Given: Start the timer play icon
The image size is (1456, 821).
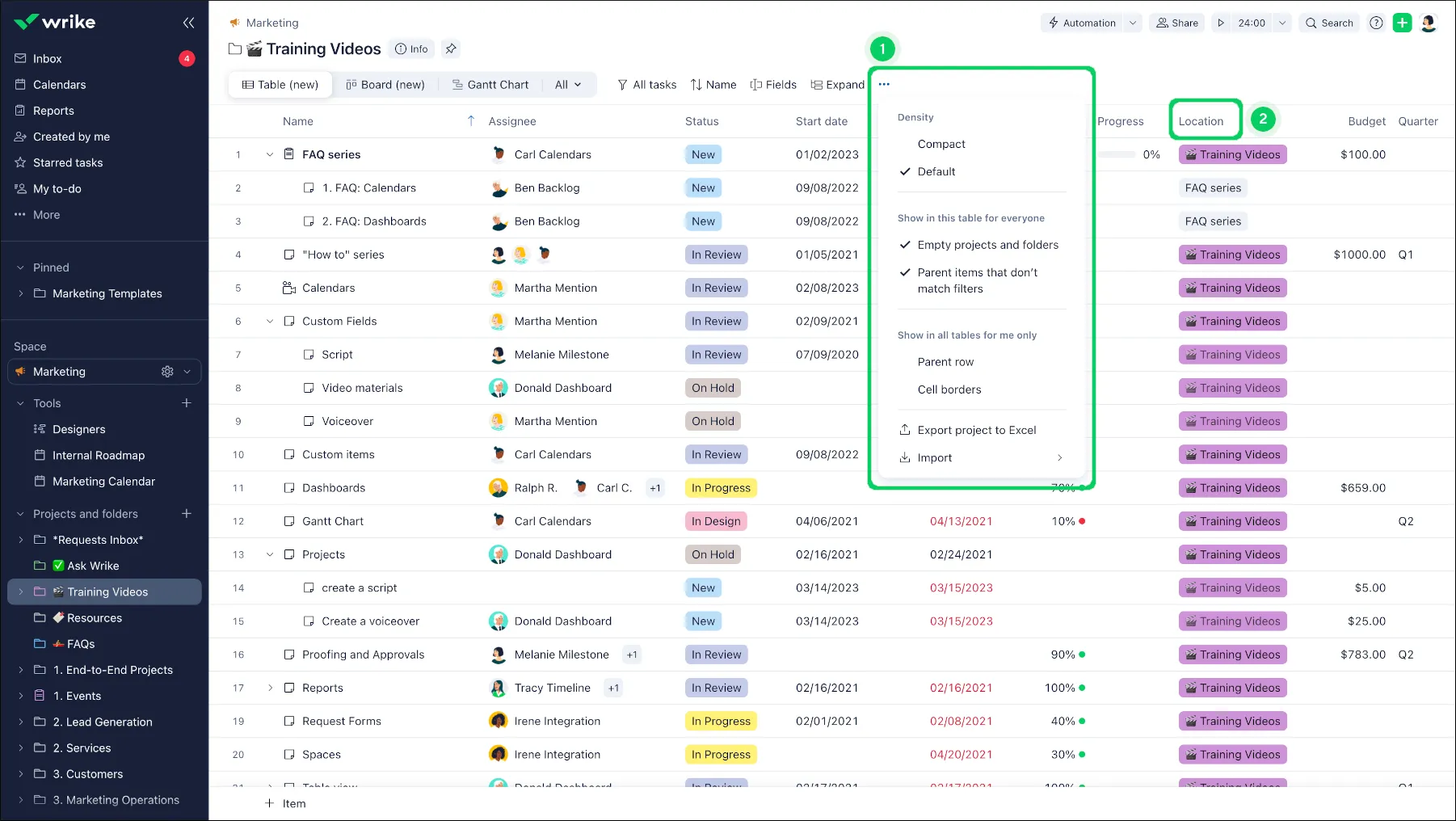Looking at the screenshot, I should tap(1221, 23).
